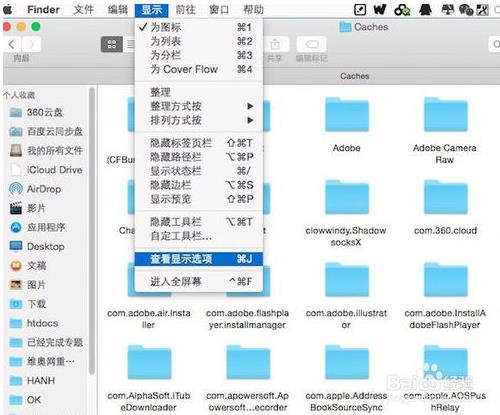
Task: Select com.adobe.illustrator folder
Action: (x=347, y=280)
